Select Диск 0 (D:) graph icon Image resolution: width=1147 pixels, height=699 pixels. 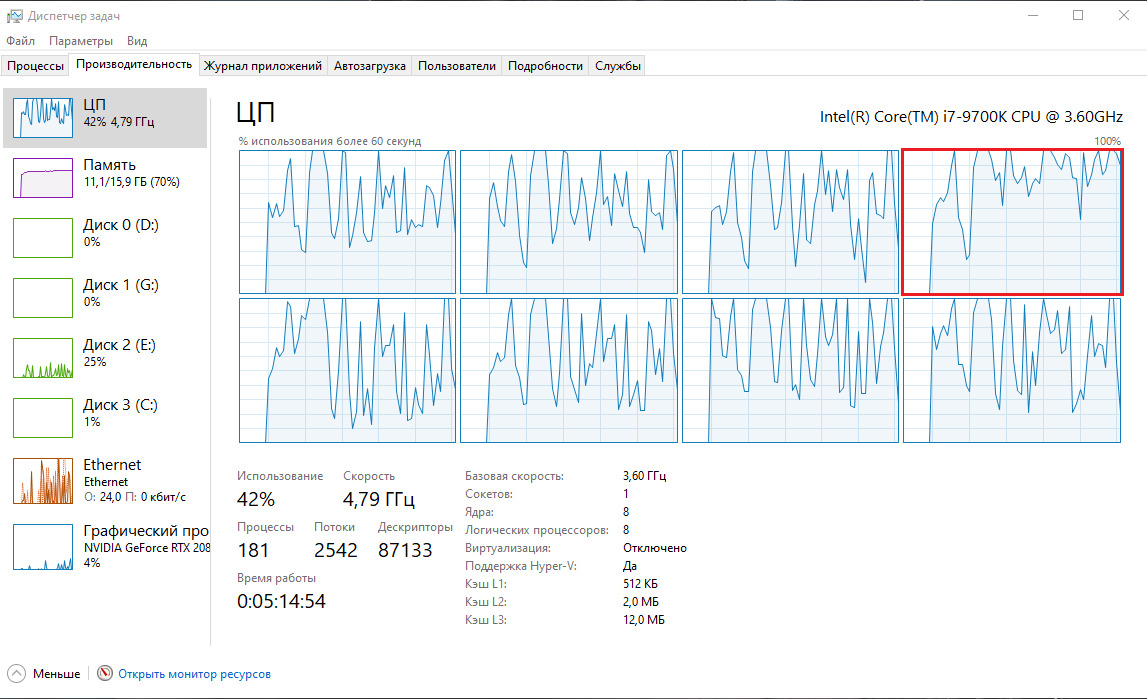[43, 238]
